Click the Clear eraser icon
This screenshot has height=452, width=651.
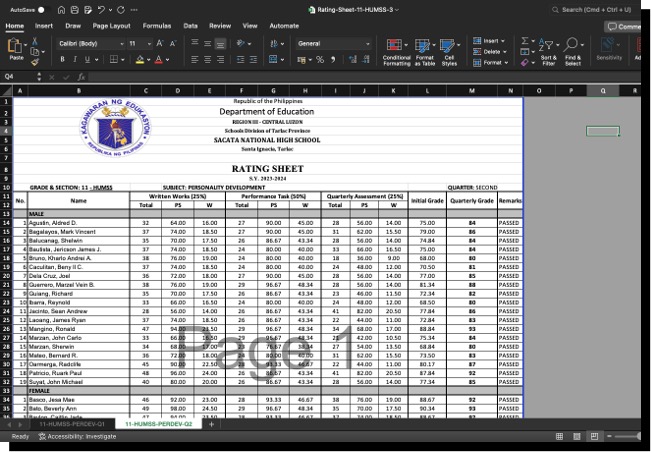click(x=525, y=63)
